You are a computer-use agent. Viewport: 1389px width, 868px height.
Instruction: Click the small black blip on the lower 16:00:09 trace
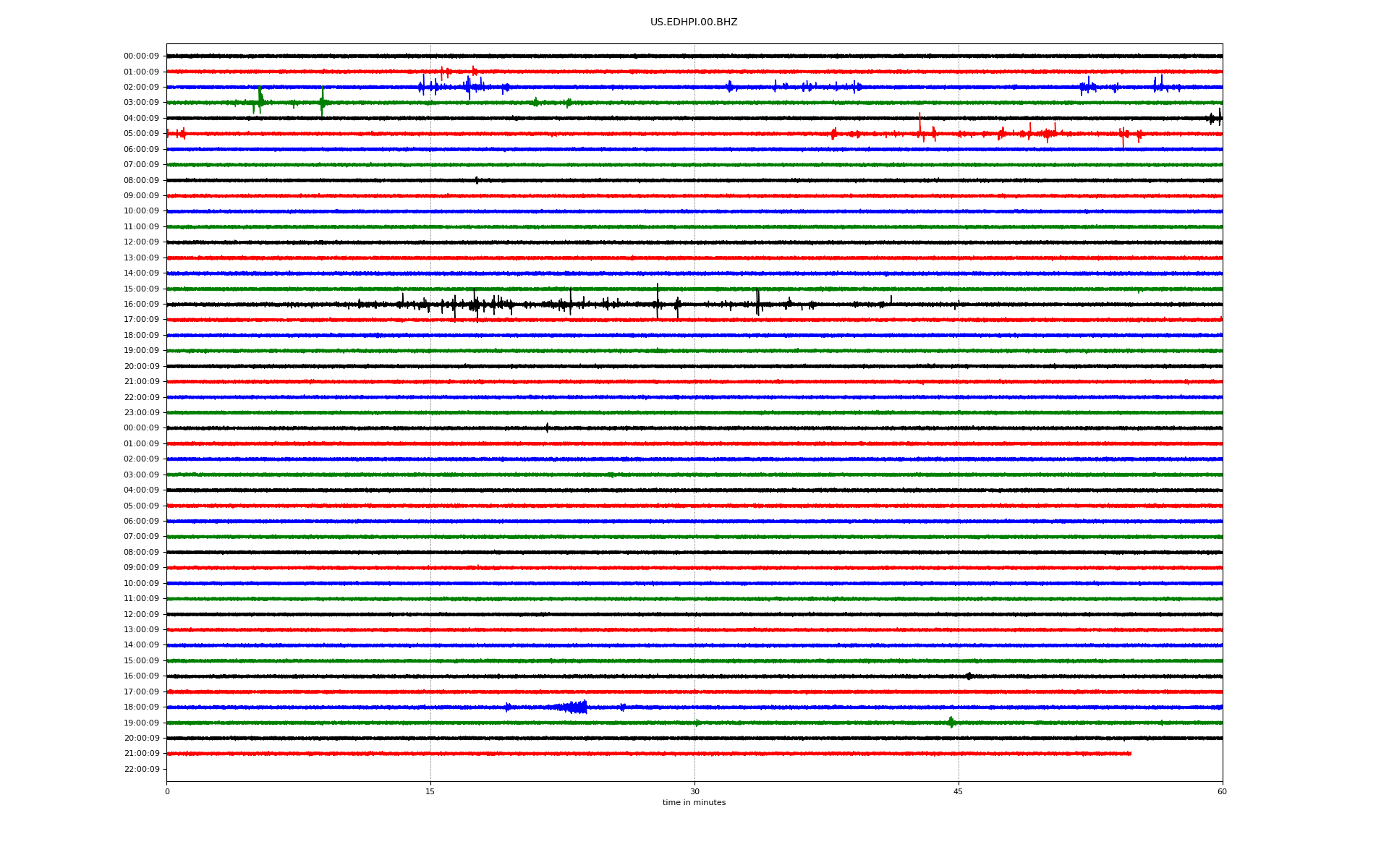coord(969,676)
